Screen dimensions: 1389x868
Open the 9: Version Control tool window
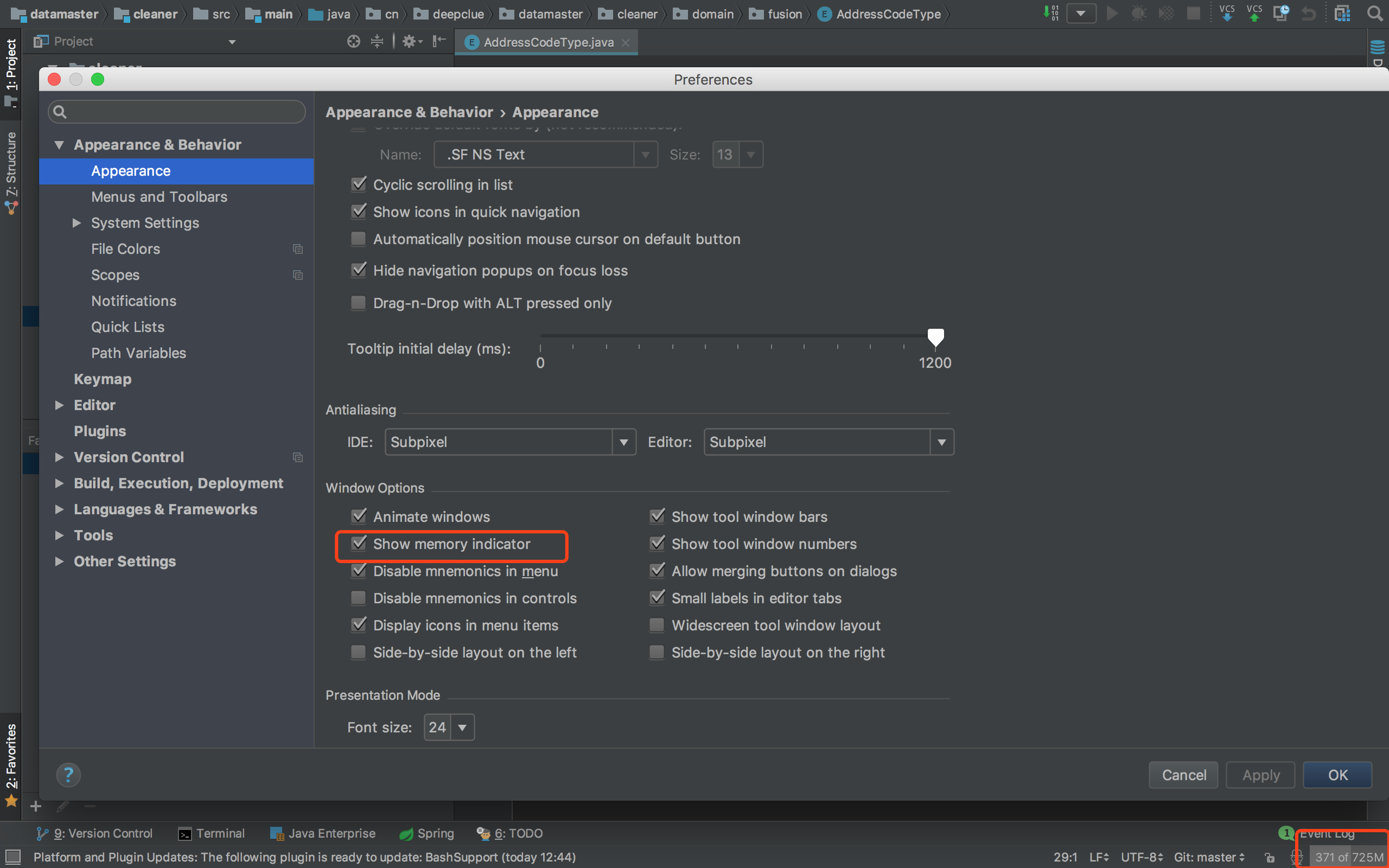(x=95, y=833)
